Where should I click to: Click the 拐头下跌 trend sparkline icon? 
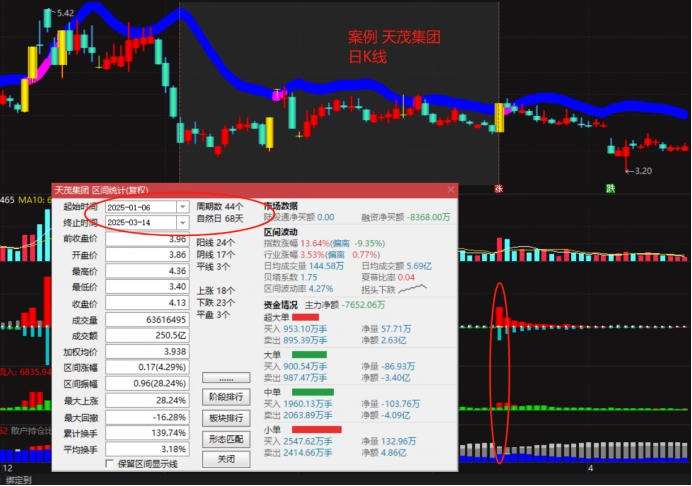tap(412, 289)
